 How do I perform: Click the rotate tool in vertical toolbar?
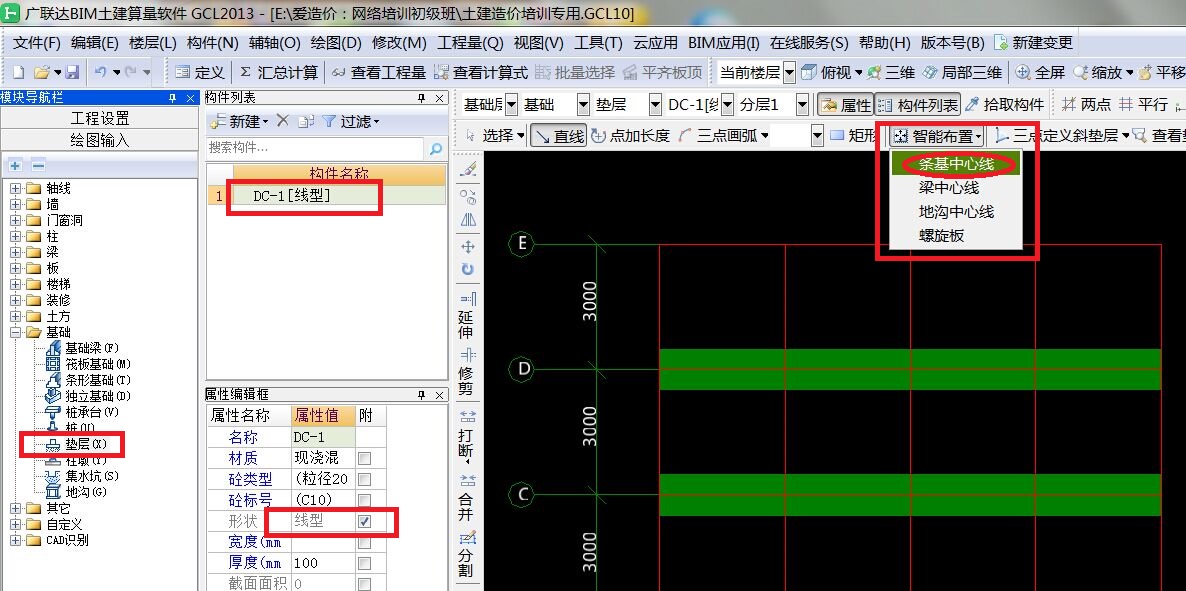click(x=467, y=269)
